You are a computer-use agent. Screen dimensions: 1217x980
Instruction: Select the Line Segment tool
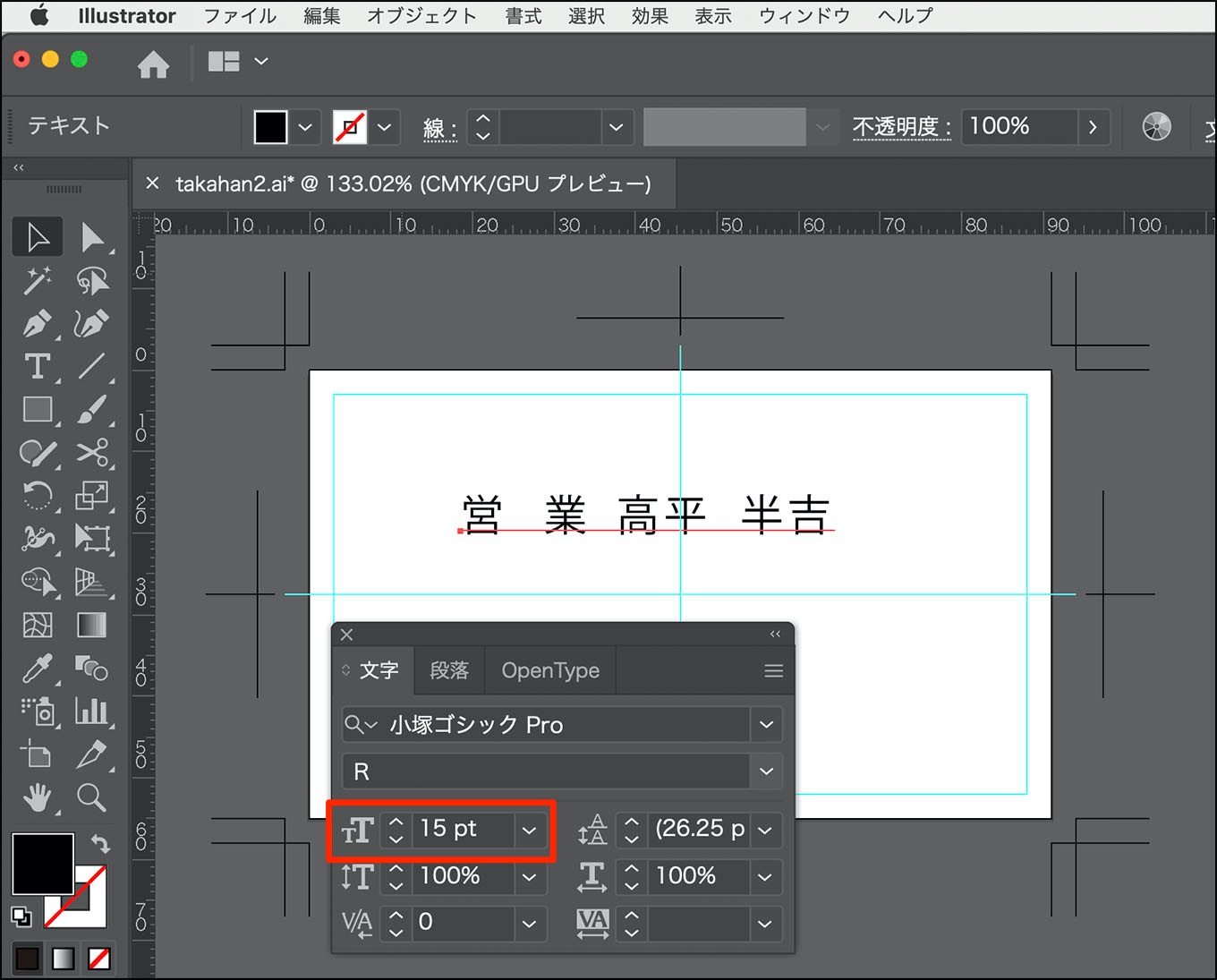93,366
